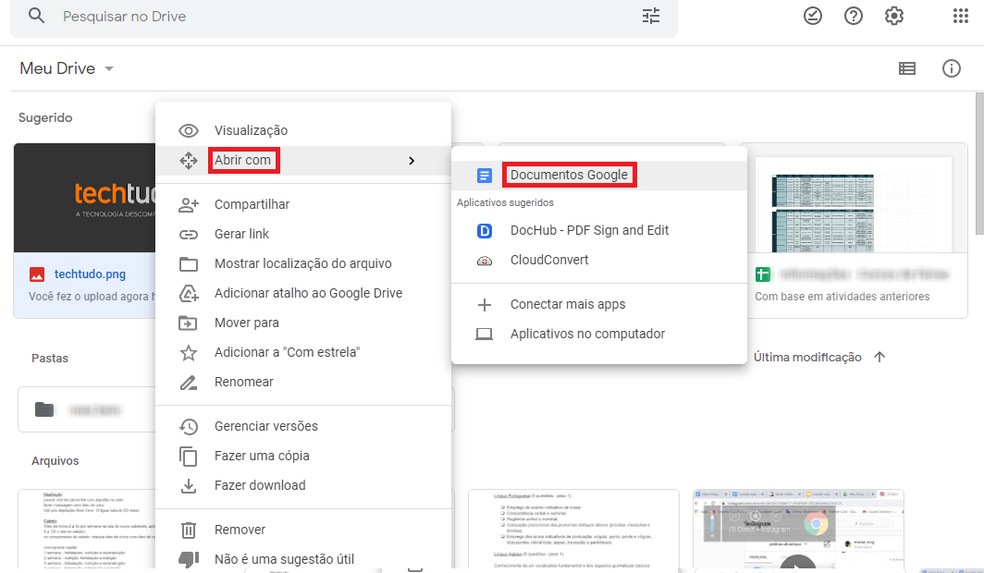Screen dimensions: 984x573
Task: Click the thumbs-down icon for Não é uma sugestão
Action: tap(188, 559)
